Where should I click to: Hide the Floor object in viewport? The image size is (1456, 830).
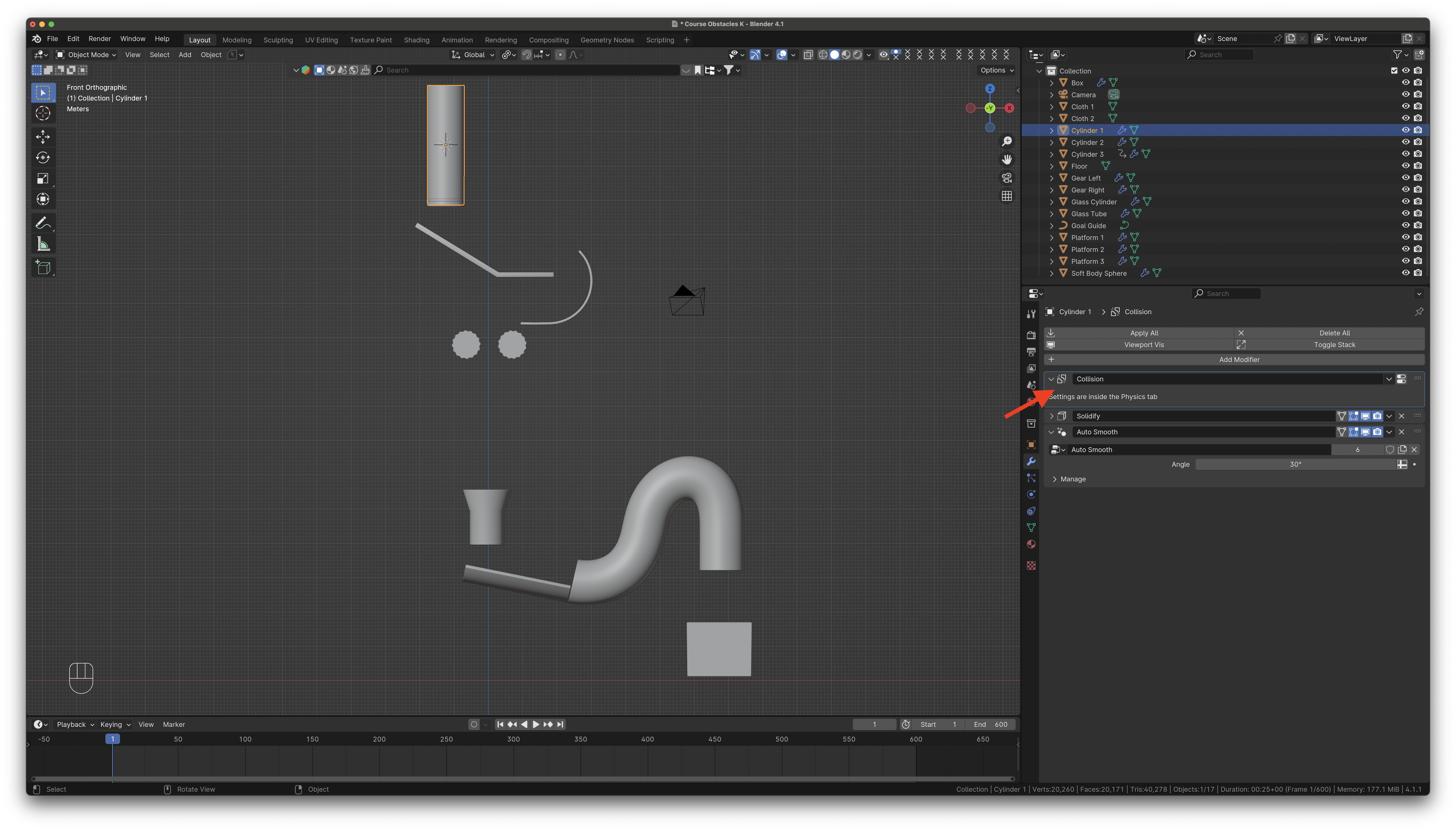1406,166
